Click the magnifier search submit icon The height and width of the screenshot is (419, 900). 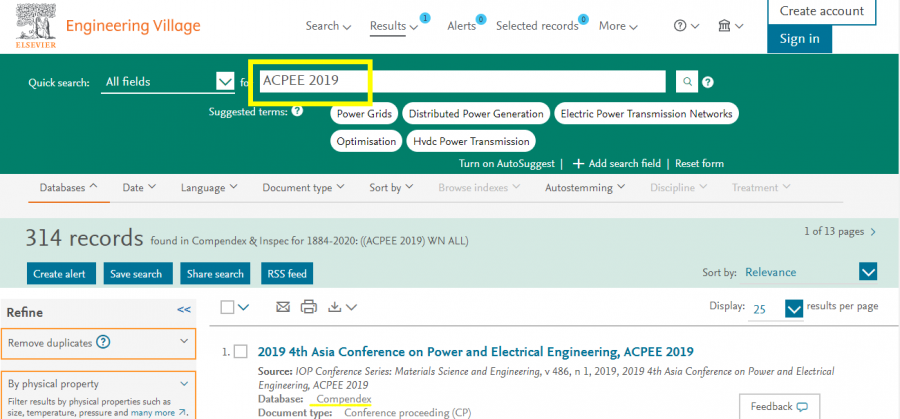(x=686, y=82)
